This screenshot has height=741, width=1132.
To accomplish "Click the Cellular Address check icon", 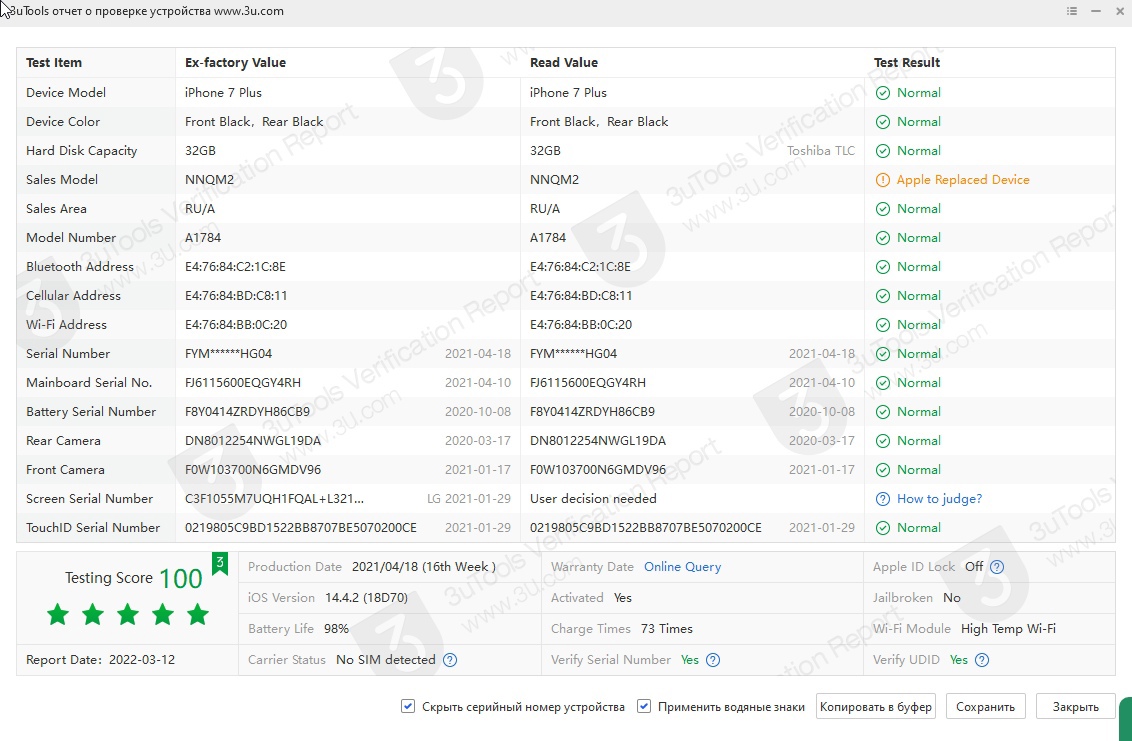I will click(882, 296).
